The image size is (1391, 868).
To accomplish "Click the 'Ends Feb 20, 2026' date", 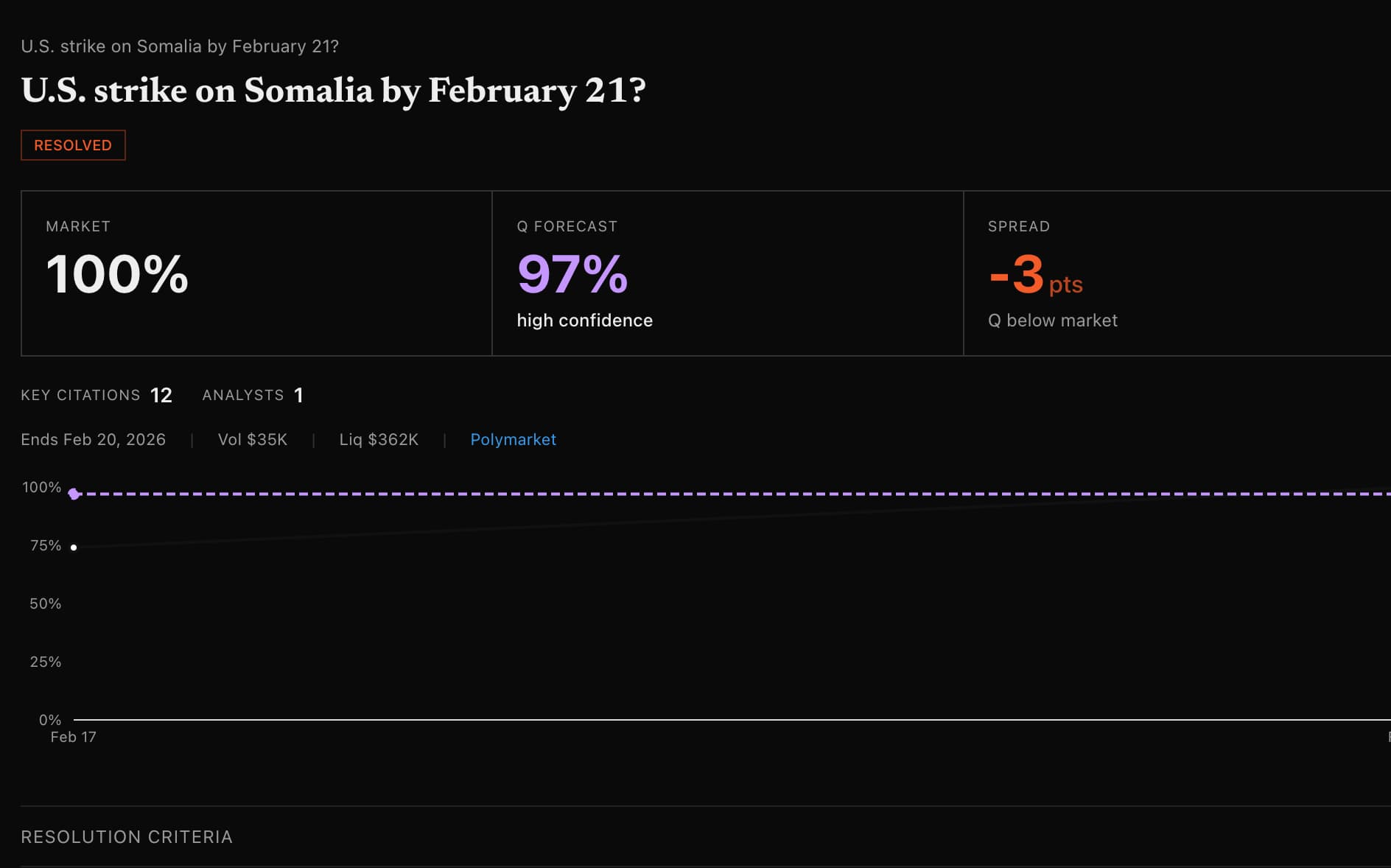I will (x=94, y=440).
